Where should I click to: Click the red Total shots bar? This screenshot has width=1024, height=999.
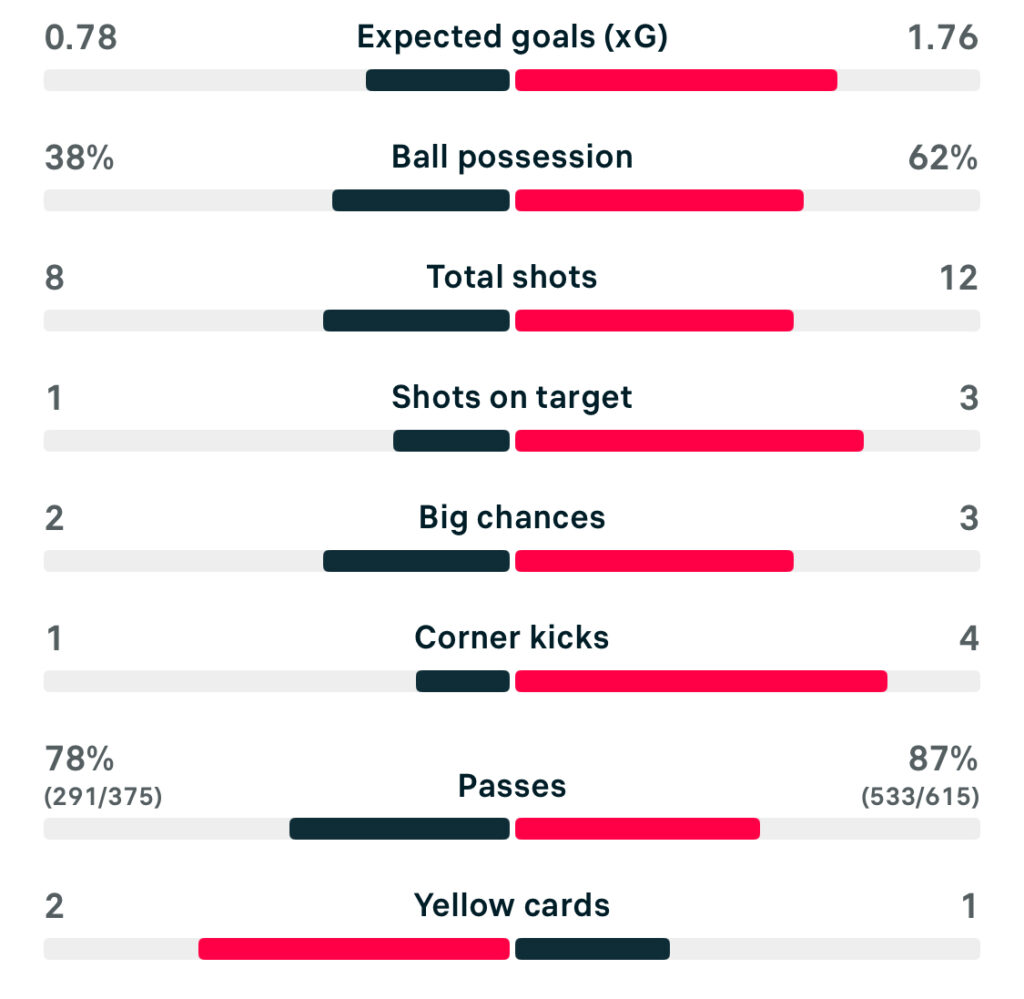point(654,320)
